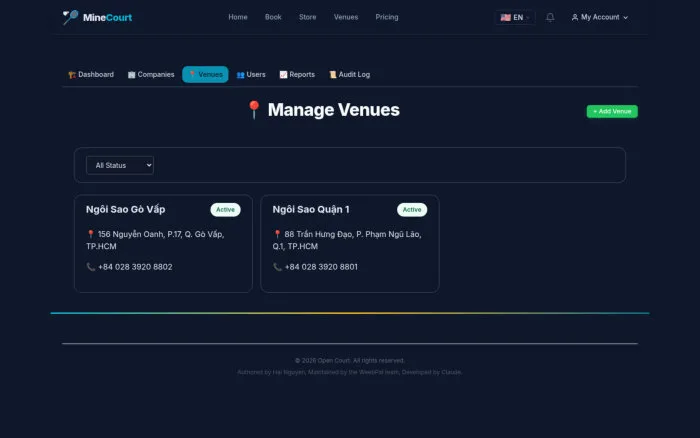Open the Ngôi Sao Gò Vấp venue title

tap(125, 209)
